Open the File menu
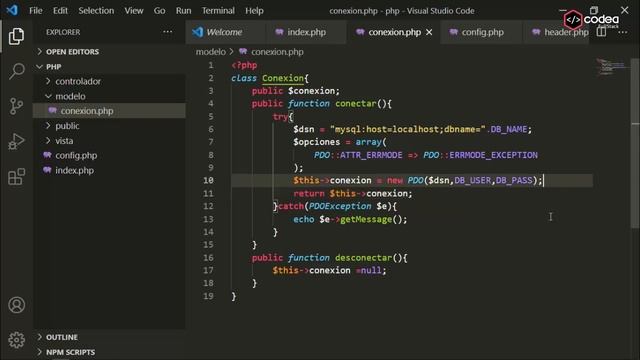640x360 pixels. 36,10
